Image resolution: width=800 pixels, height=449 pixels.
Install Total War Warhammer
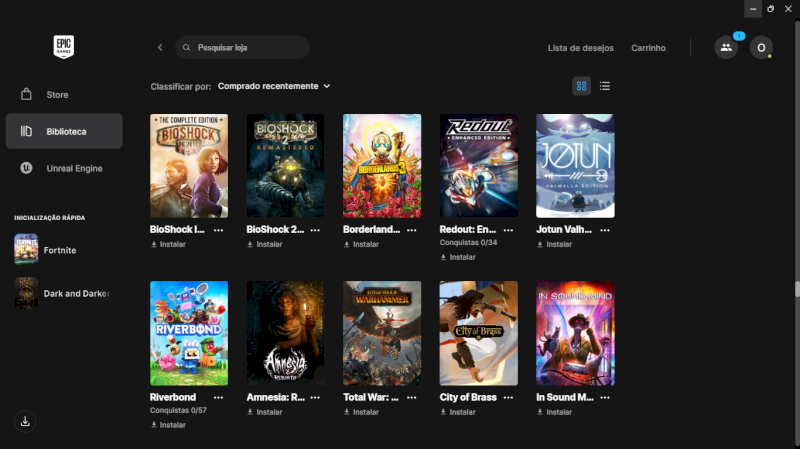(x=361, y=412)
